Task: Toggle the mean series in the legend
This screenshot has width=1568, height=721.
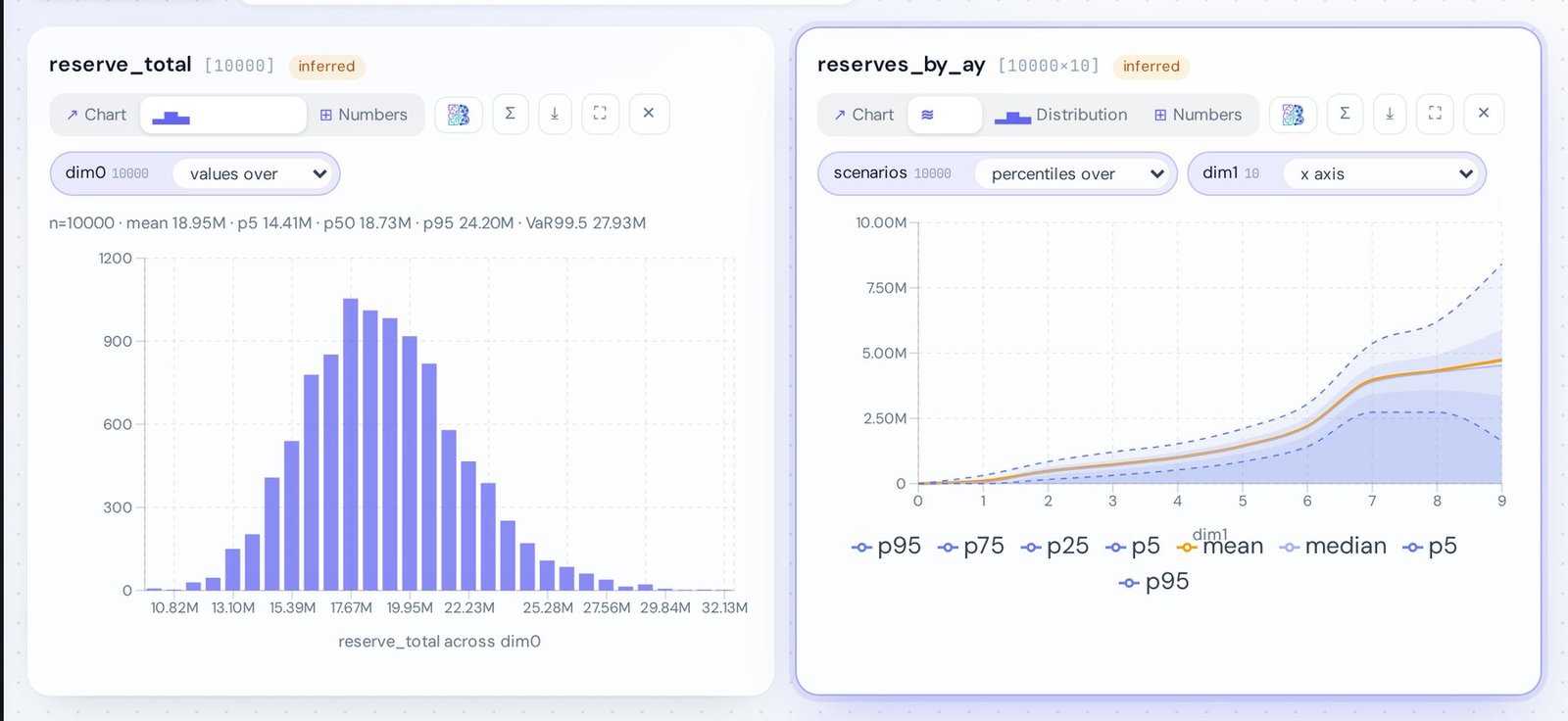Action: click(1221, 547)
